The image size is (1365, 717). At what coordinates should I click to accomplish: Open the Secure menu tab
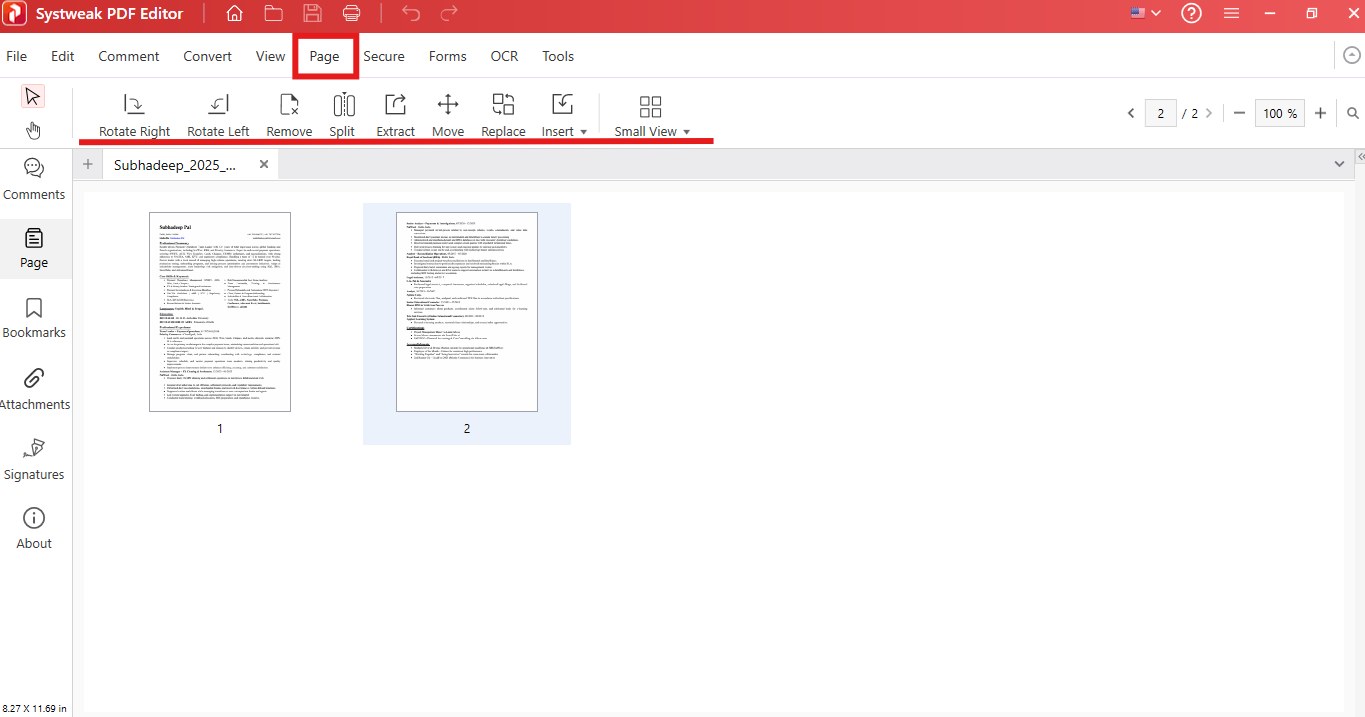point(384,56)
